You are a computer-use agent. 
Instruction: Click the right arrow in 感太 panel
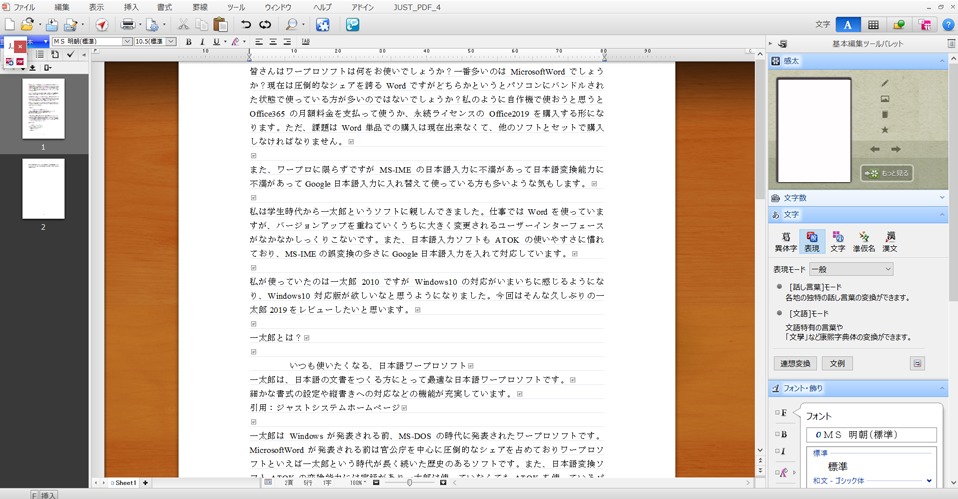(896, 149)
